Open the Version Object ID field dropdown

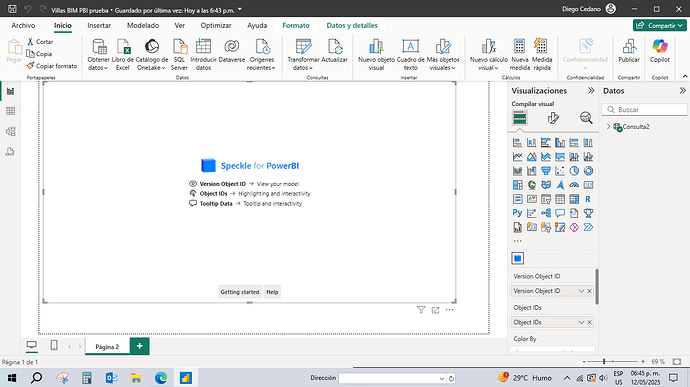pyautogui.click(x=581, y=291)
